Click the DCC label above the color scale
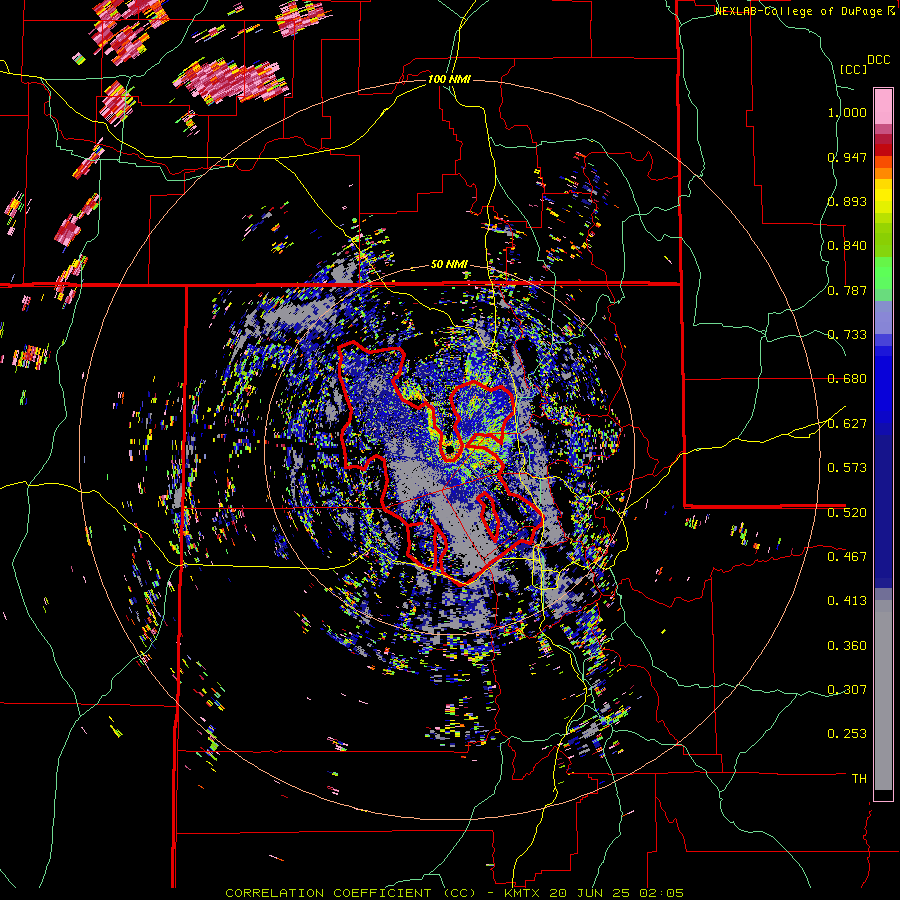Screen dimensions: 900x900 (878, 60)
